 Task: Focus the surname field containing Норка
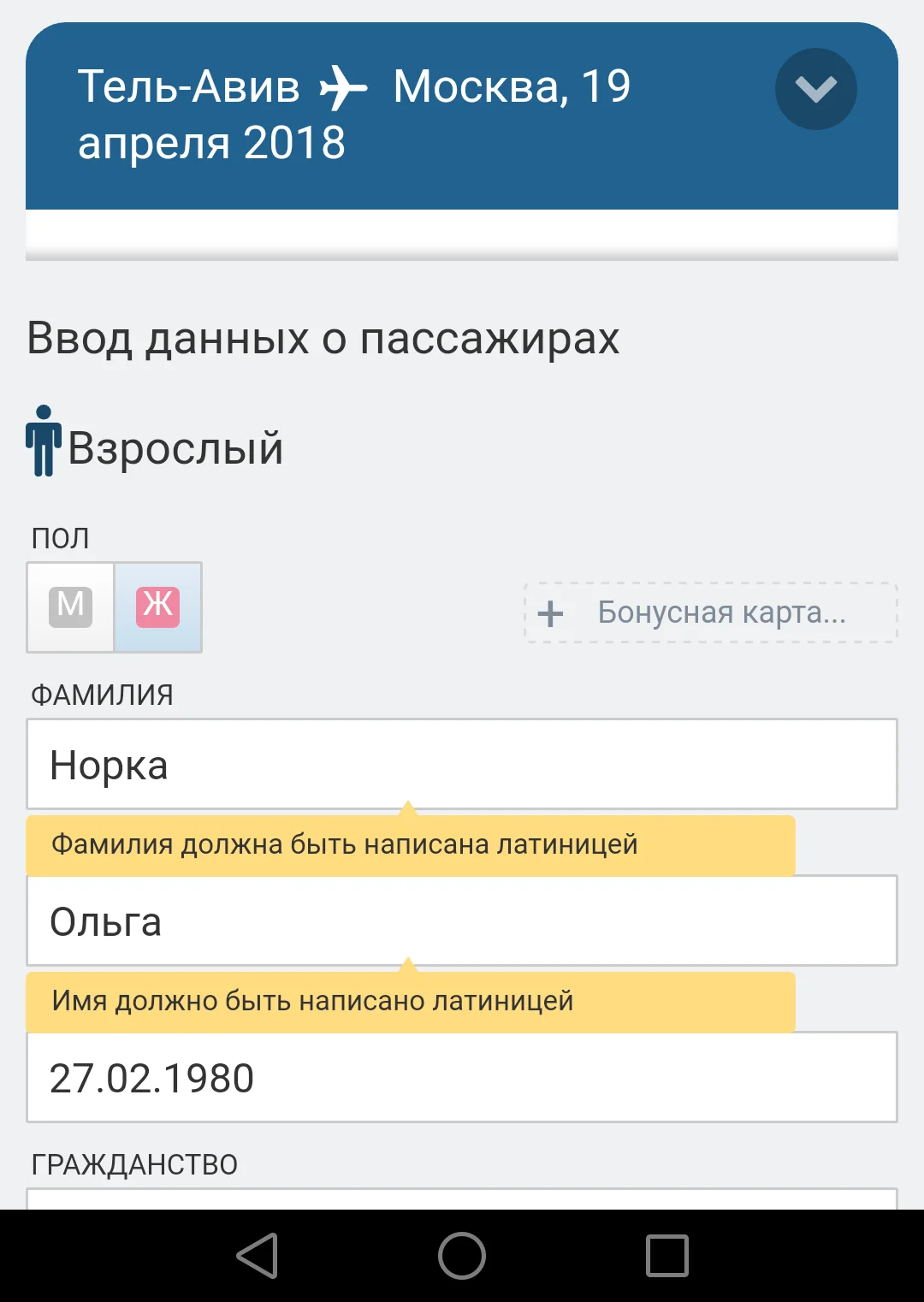pyautogui.click(x=462, y=764)
